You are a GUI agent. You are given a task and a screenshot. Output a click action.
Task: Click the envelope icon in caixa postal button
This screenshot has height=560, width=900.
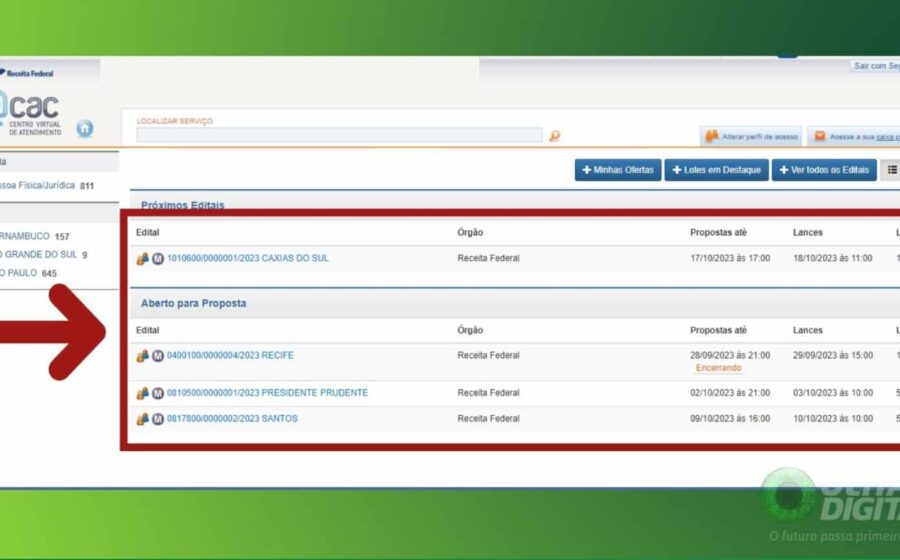[x=820, y=136]
